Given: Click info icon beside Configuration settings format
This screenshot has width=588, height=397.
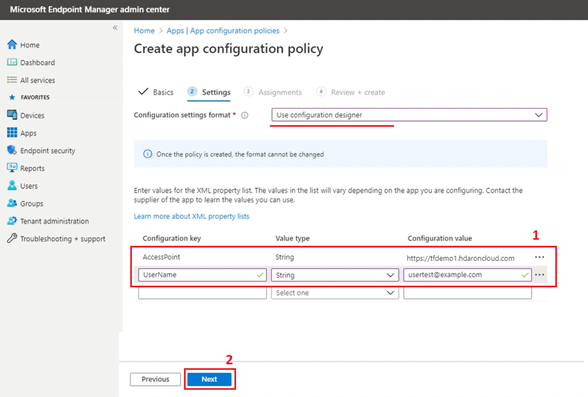Looking at the screenshot, I should click(244, 115).
